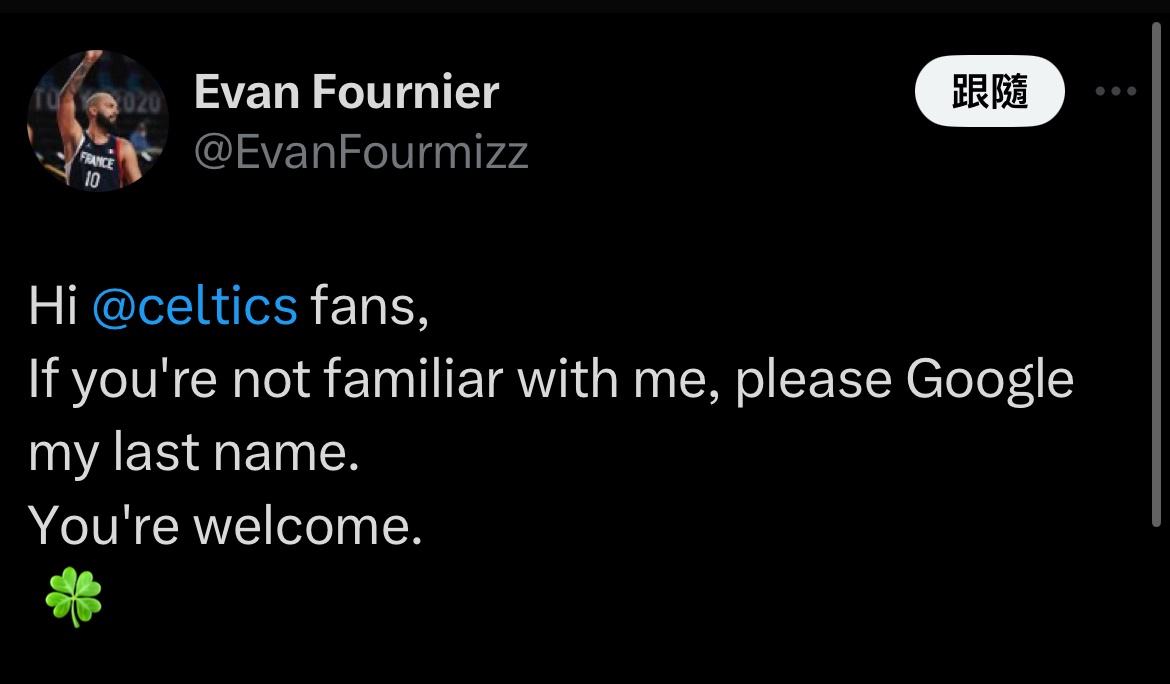This screenshot has height=684, width=1170.
Task: Click the word "Hi" in the tweet
Action: tap(53, 306)
